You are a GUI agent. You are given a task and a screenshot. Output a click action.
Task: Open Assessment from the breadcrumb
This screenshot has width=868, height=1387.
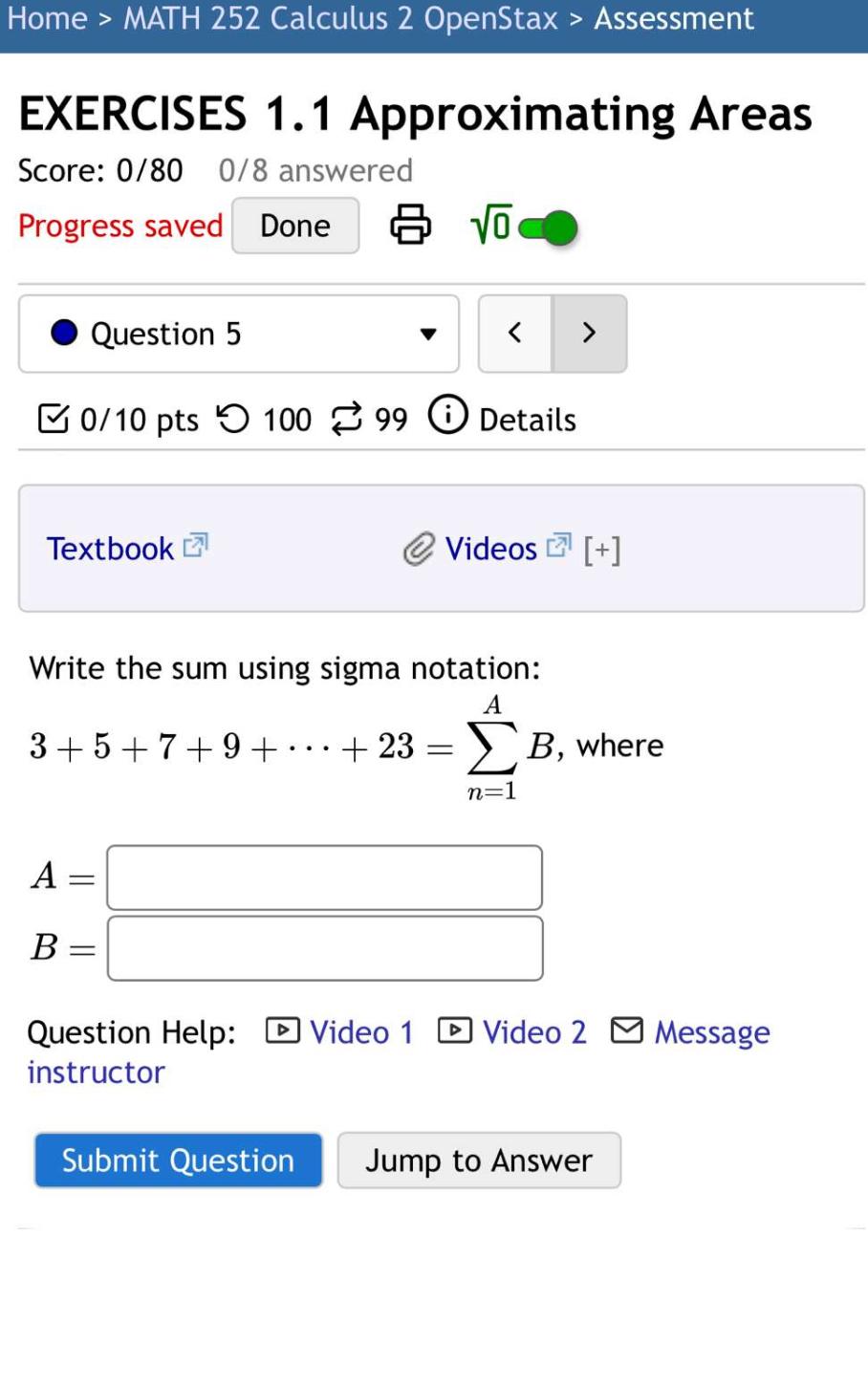coord(674,17)
